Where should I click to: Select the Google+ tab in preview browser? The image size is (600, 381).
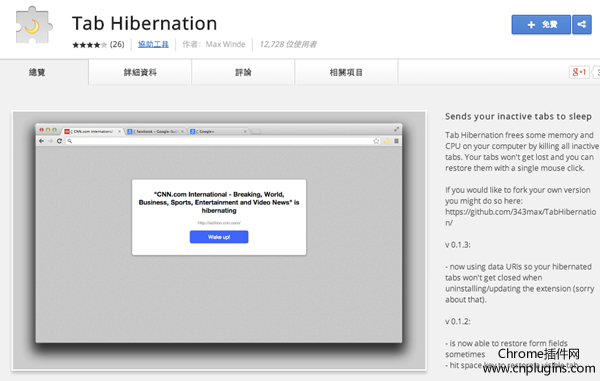[219, 131]
